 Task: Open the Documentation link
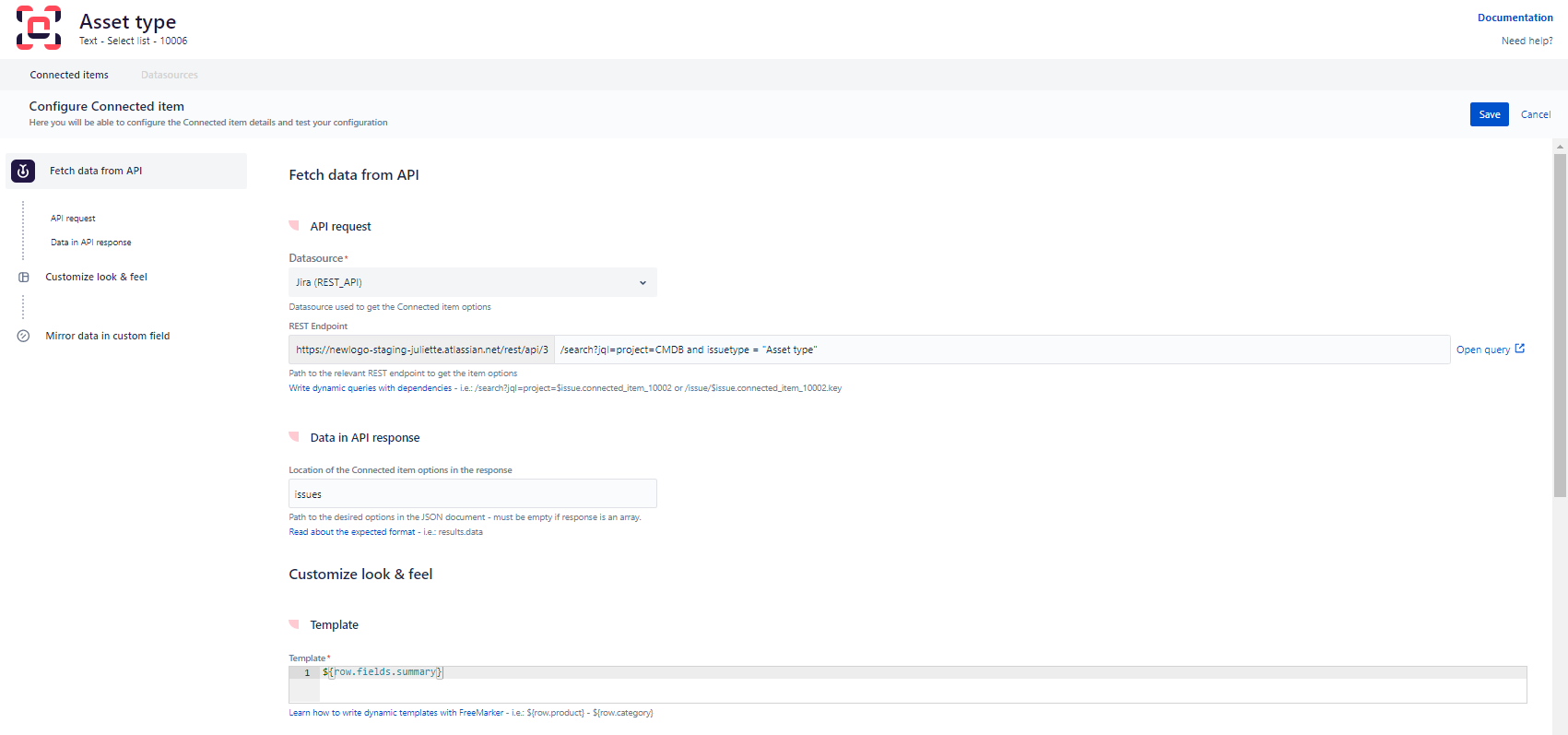coord(1515,18)
